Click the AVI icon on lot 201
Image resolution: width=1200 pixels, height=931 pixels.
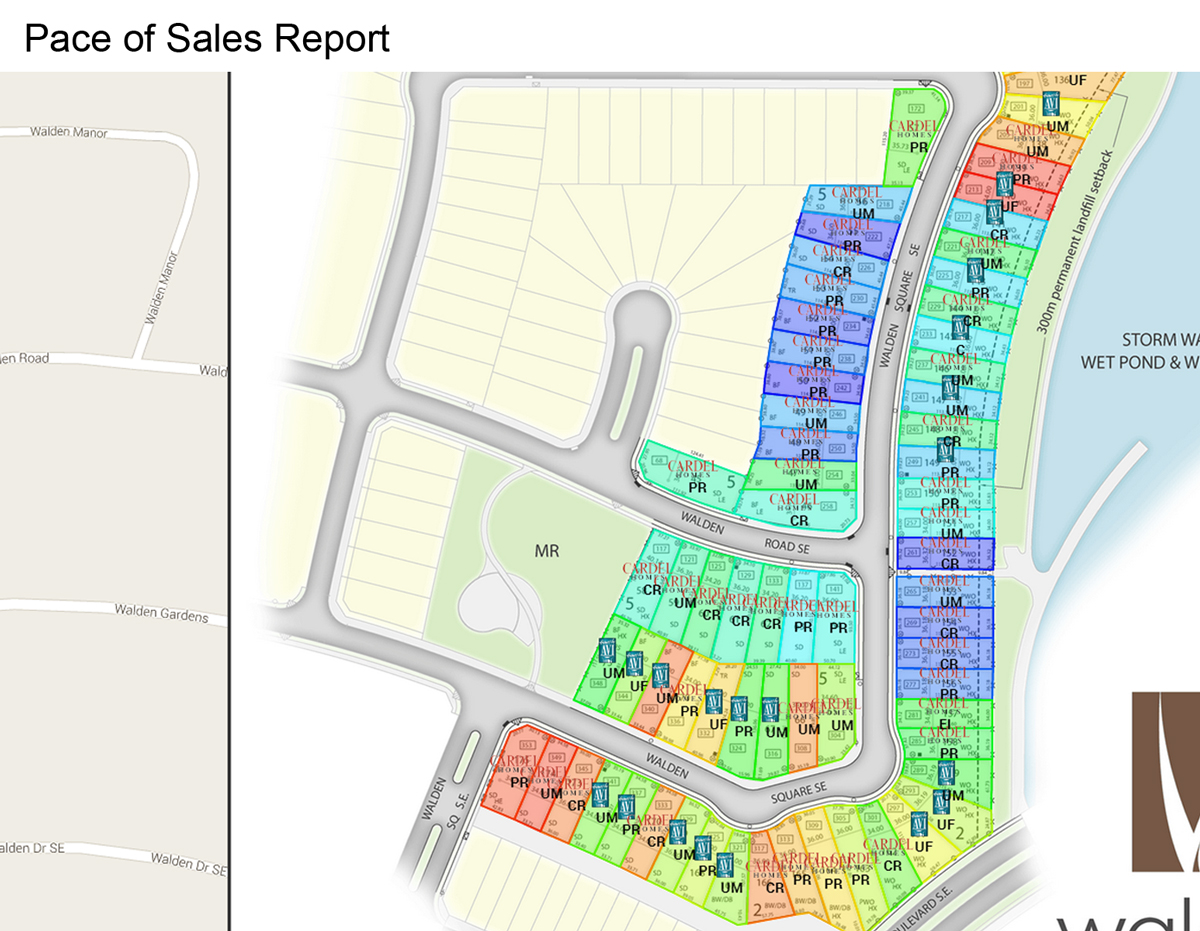pos(1052,105)
